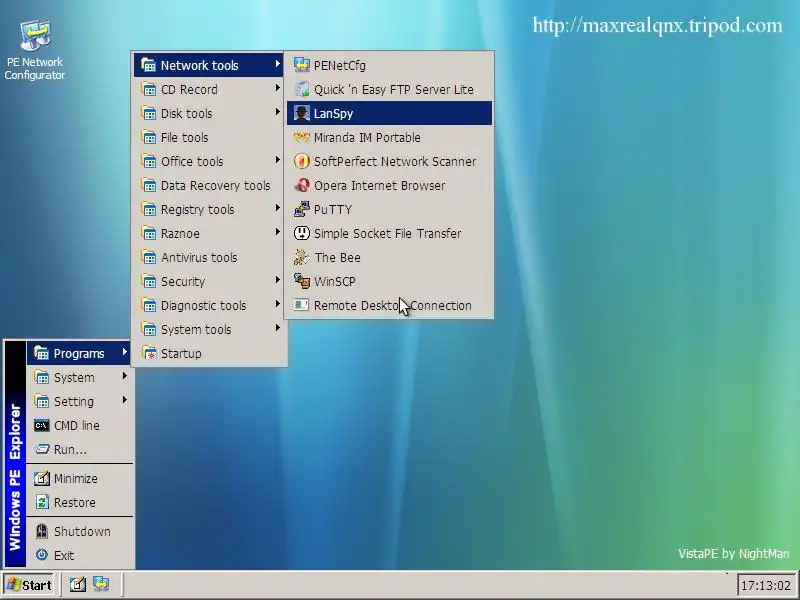Open the Programs menu entry

pyautogui.click(x=79, y=353)
